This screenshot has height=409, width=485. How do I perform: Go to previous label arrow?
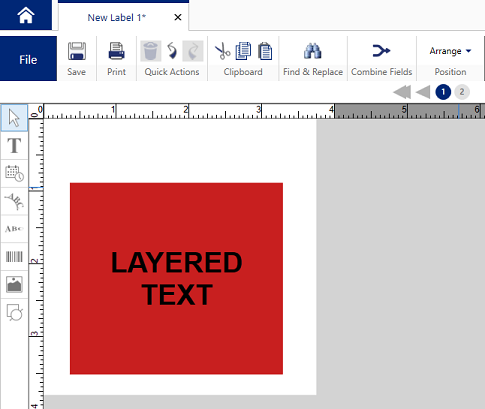tap(423, 92)
